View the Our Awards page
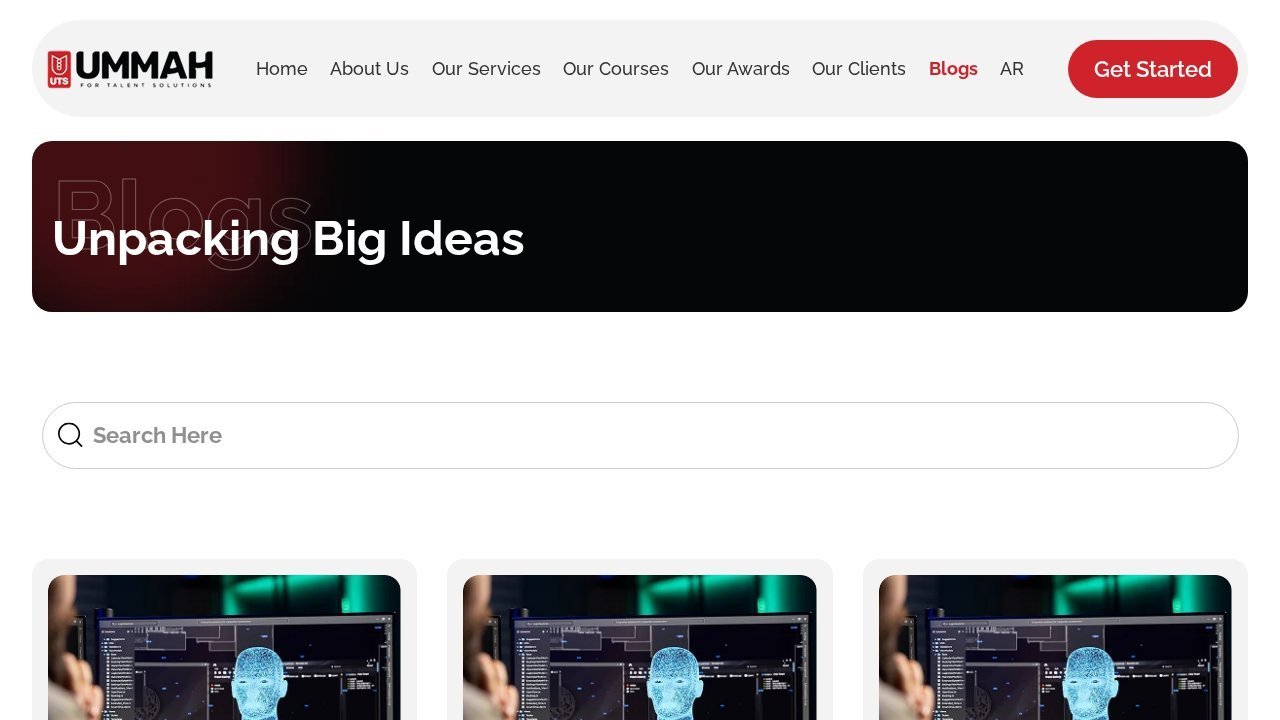This screenshot has width=1280, height=720. (741, 69)
